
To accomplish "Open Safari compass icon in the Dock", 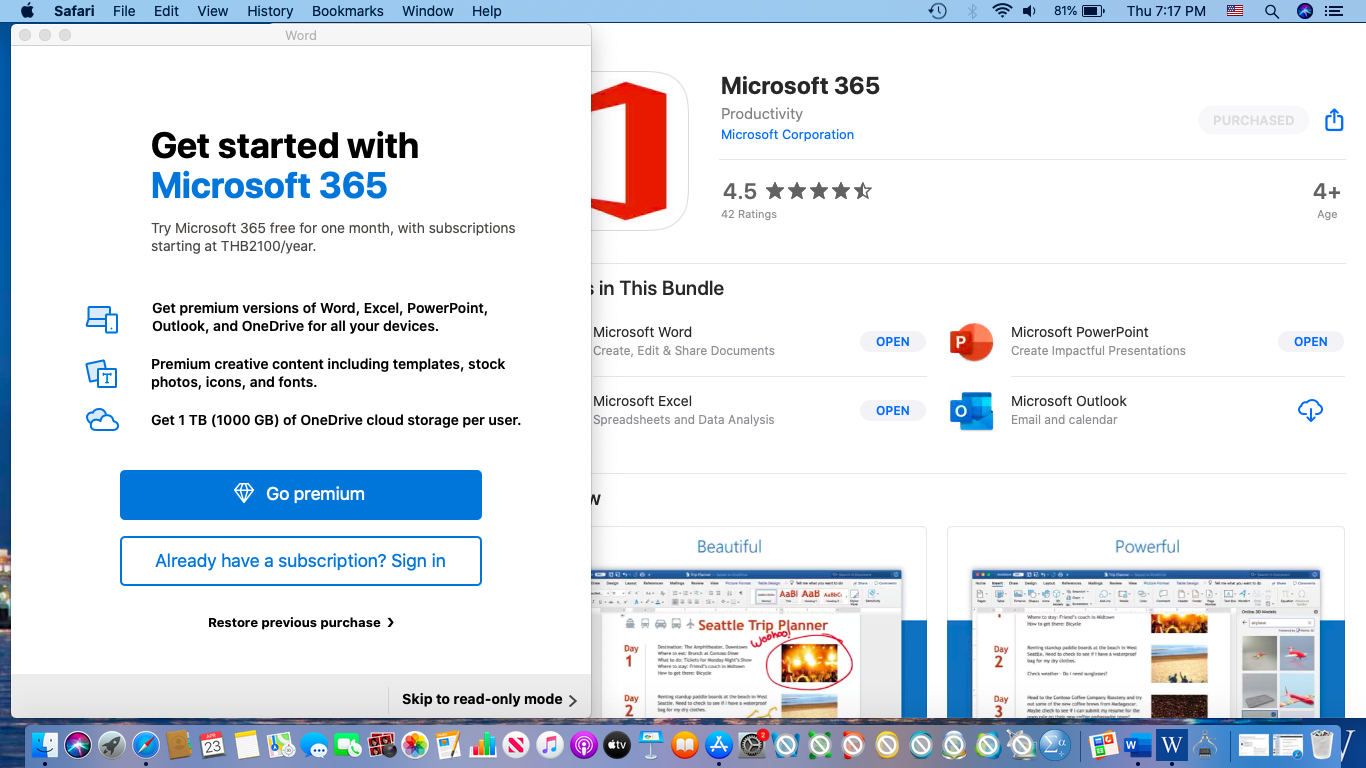I will (x=146, y=745).
